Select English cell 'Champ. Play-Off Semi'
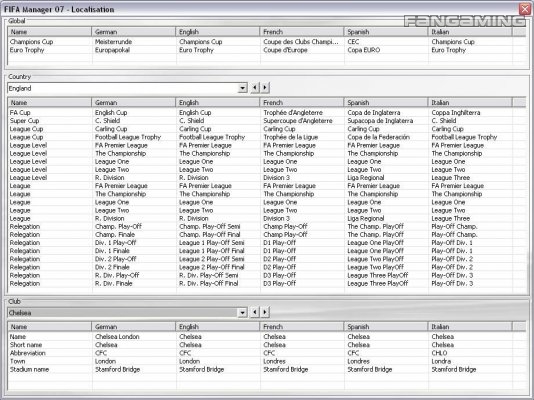534x400 pixels. pyautogui.click(x=210, y=226)
